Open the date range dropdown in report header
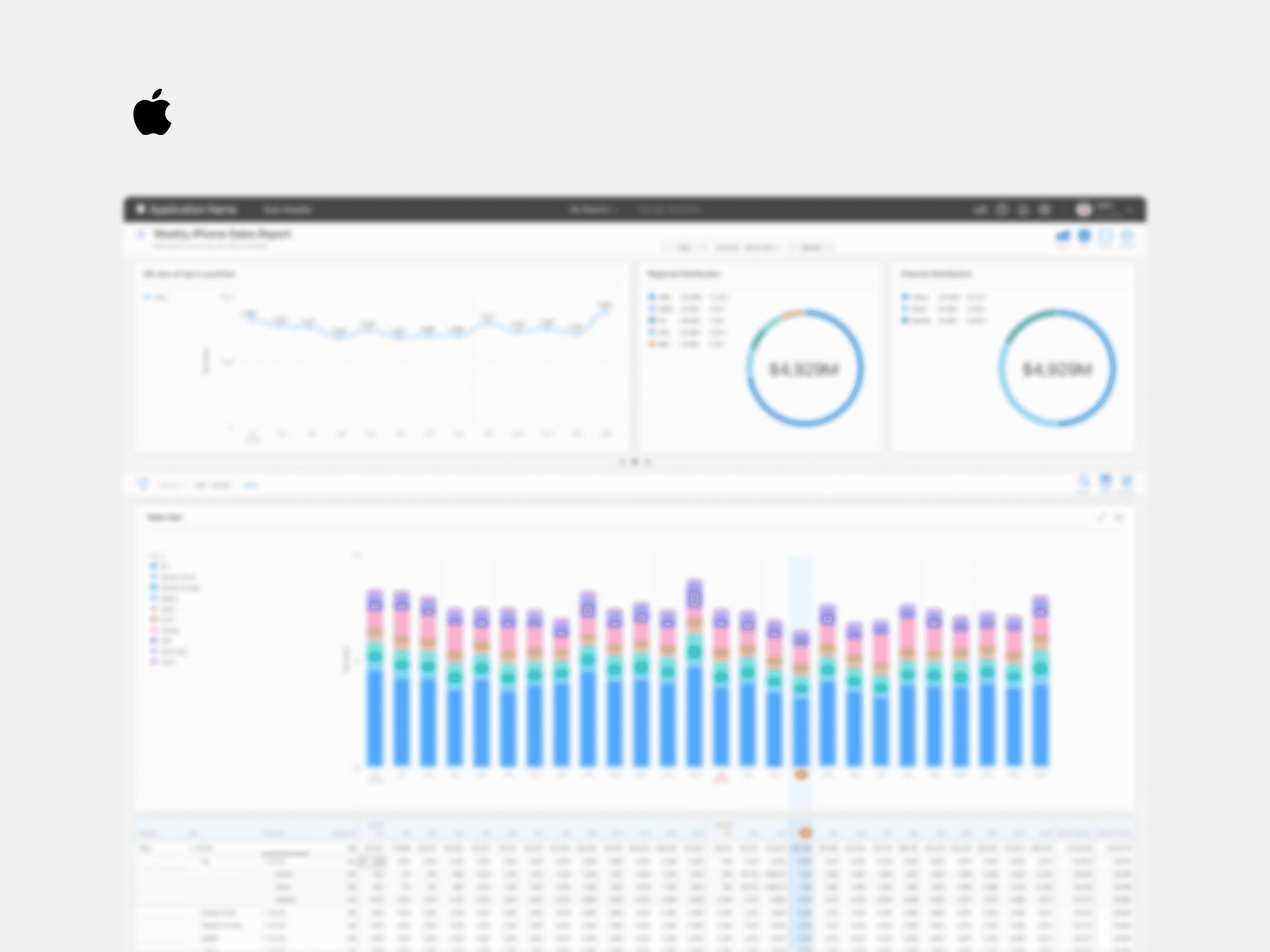Image resolution: width=1270 pixels, height=952 pixels. pos(747,248)
